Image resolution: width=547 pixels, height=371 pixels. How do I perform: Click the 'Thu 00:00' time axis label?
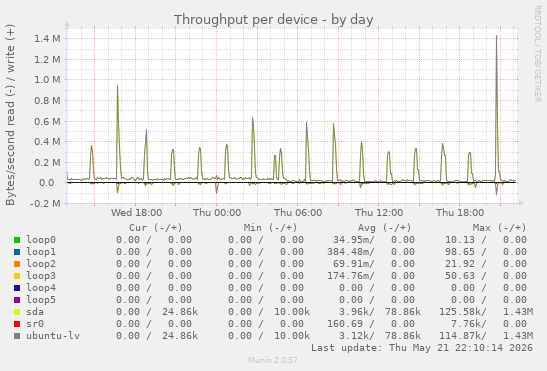coord(217,213)
